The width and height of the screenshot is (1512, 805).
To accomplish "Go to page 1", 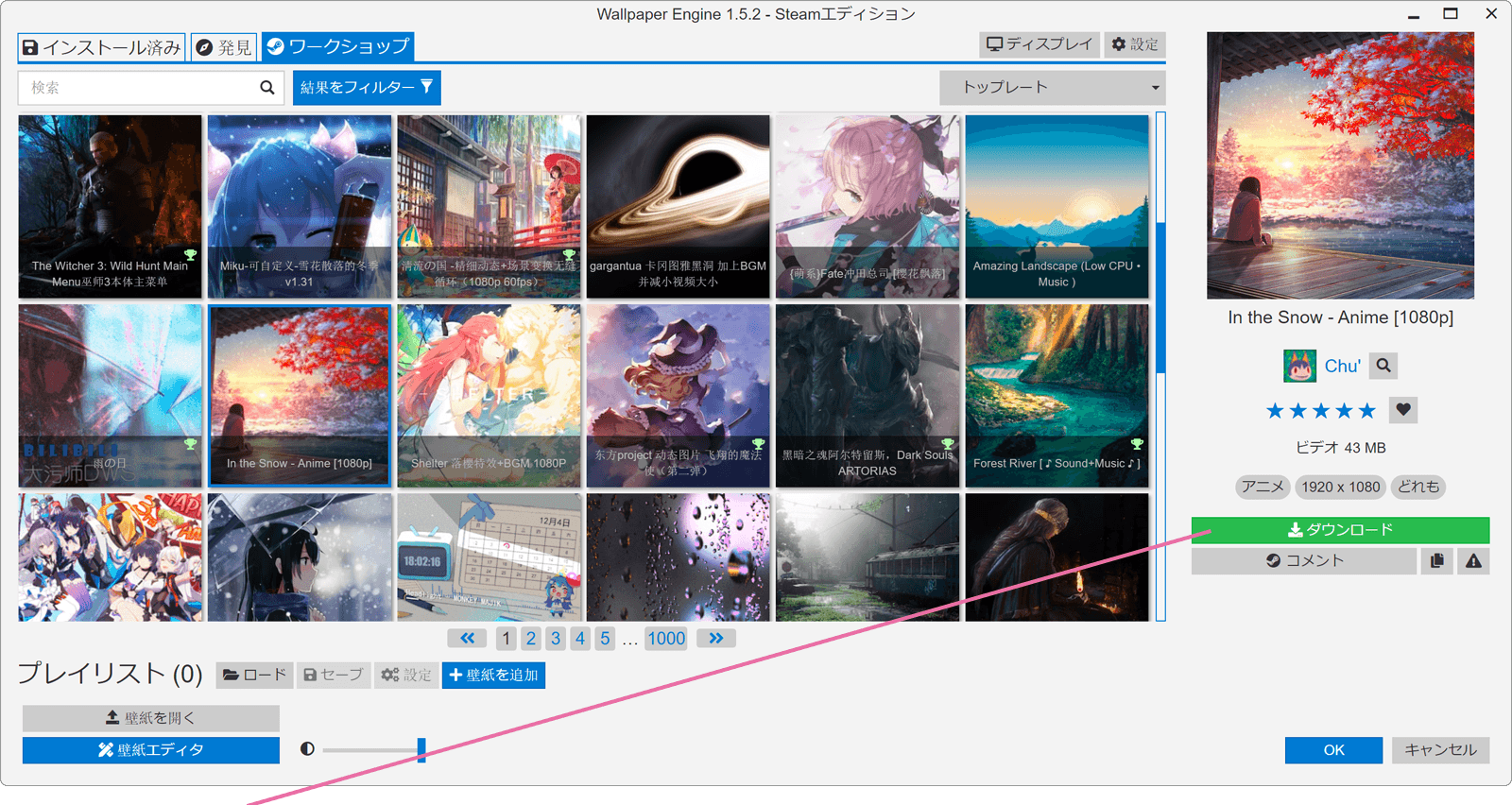I will point(507,639).
